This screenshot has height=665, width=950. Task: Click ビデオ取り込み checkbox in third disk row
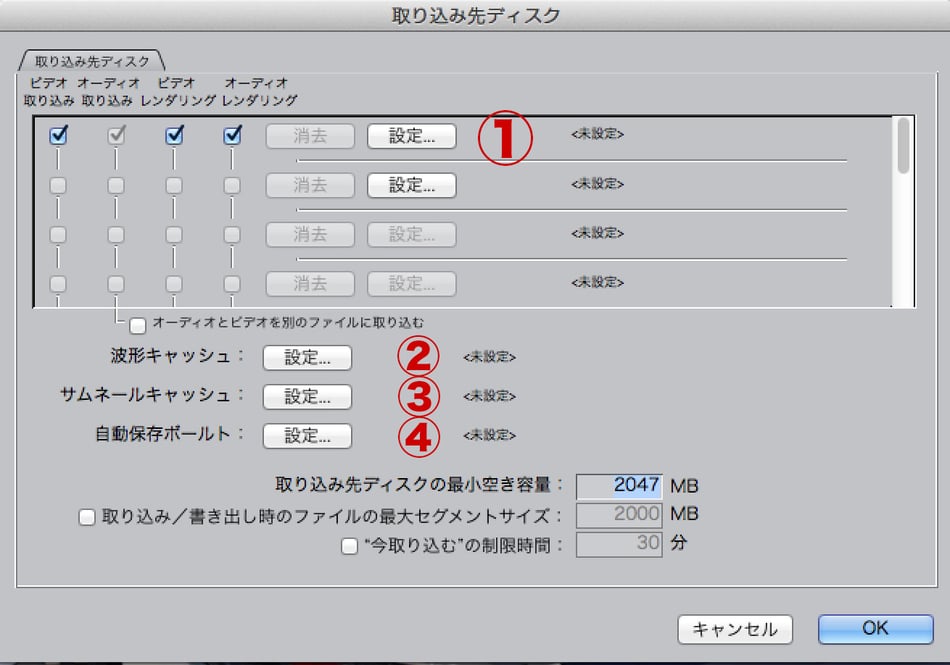[x=58, y=234]
